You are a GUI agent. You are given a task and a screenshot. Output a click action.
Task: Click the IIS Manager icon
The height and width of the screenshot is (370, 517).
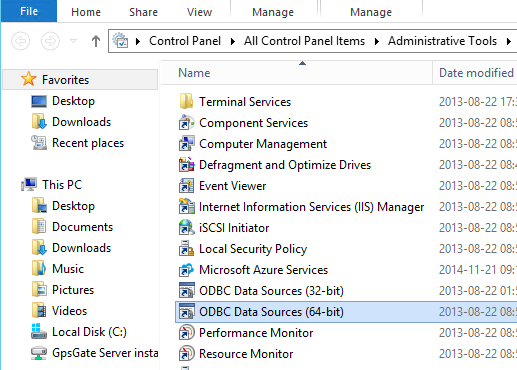[x=186, y=206]
